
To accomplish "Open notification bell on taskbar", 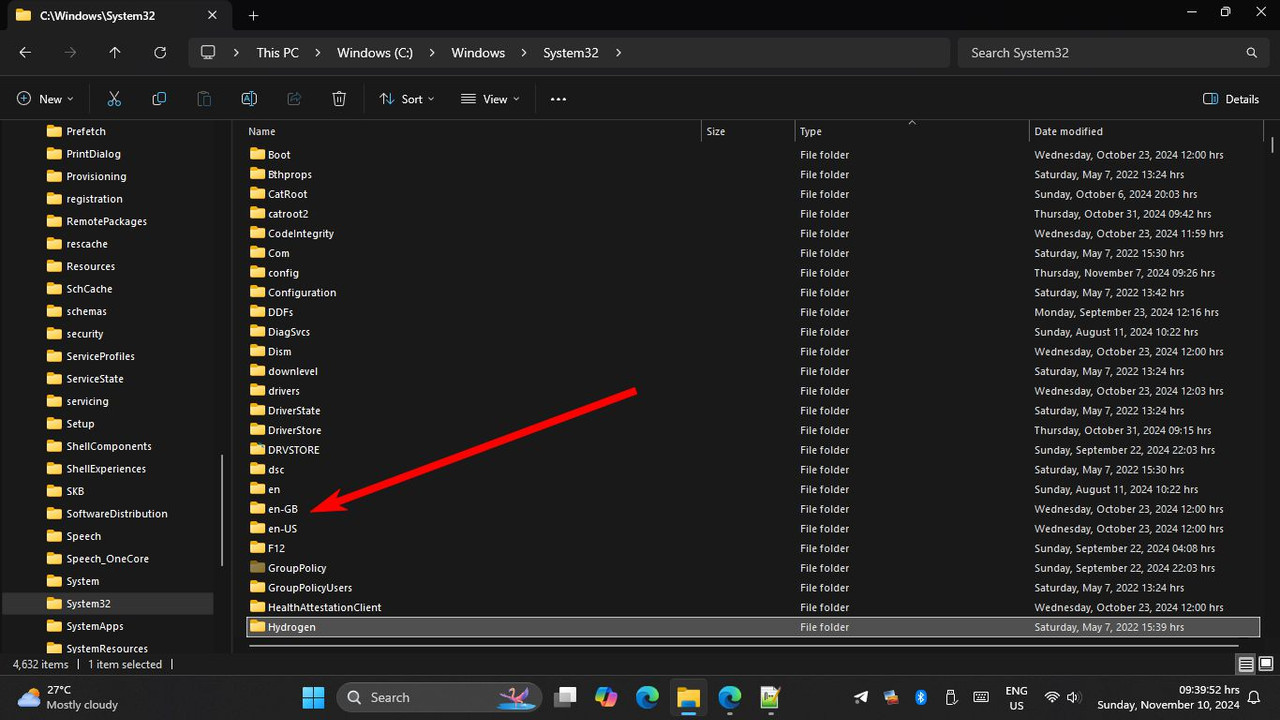I will pos(1253,697).
